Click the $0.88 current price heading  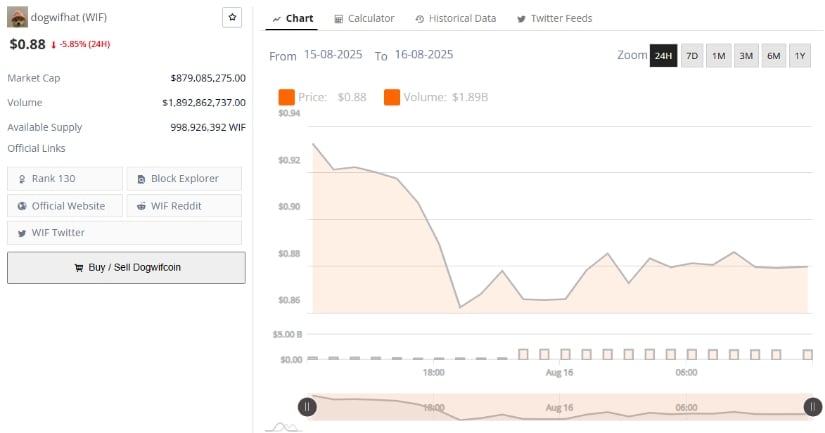tap(27, 44)
